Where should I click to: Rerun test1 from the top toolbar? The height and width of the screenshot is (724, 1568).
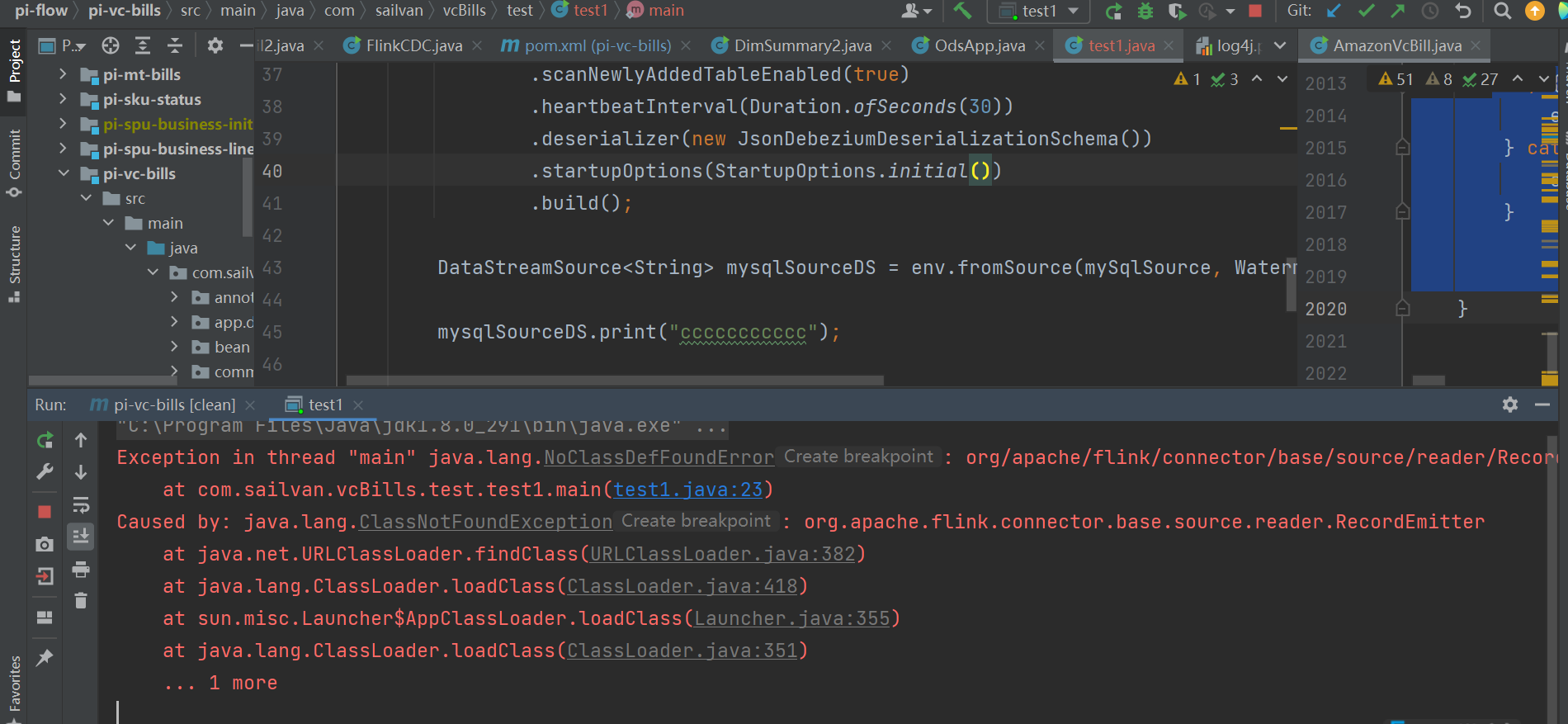[x=1113, y=11]
